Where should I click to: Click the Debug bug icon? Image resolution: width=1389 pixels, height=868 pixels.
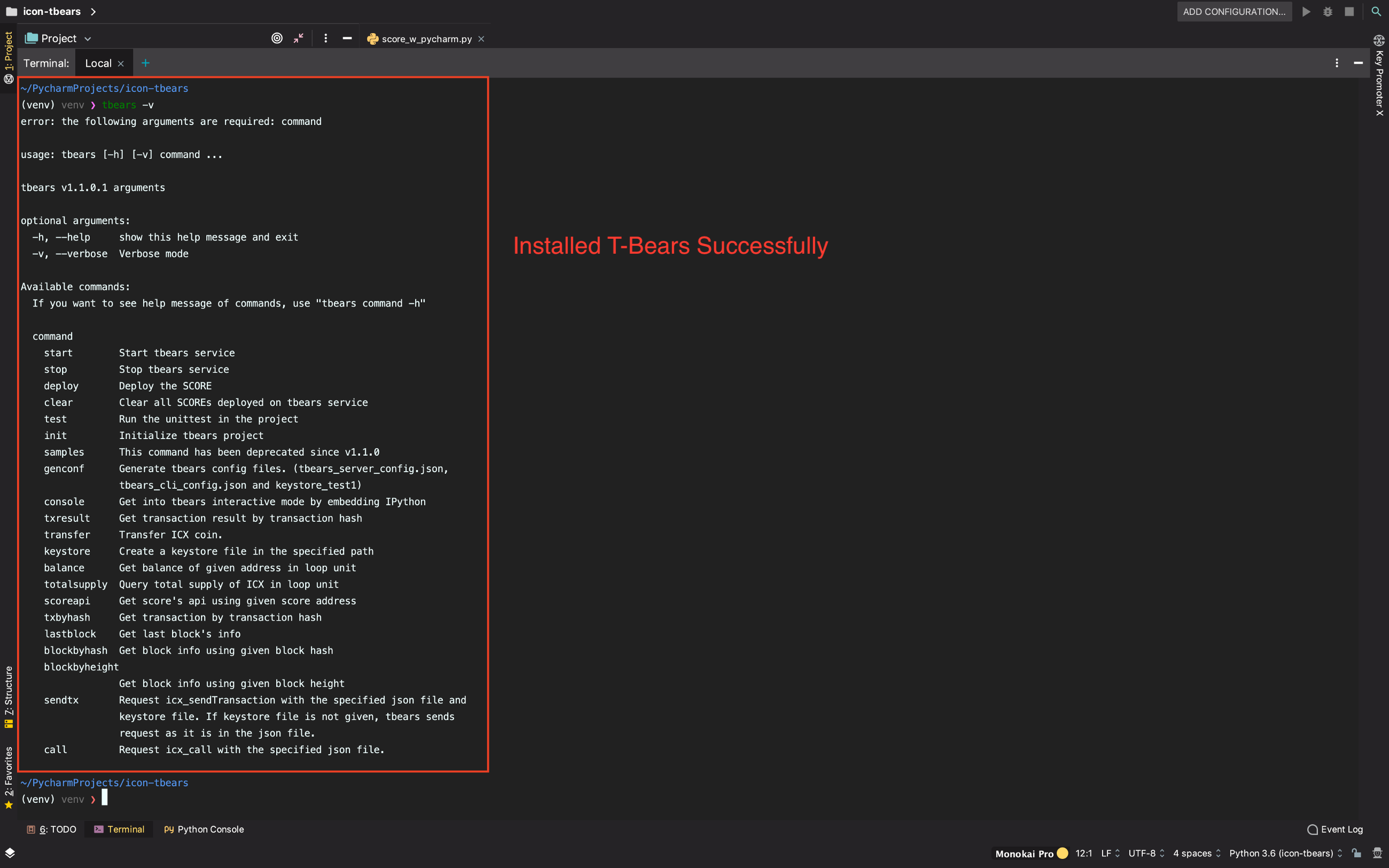pyautogui.click(x=1328, y=11)
